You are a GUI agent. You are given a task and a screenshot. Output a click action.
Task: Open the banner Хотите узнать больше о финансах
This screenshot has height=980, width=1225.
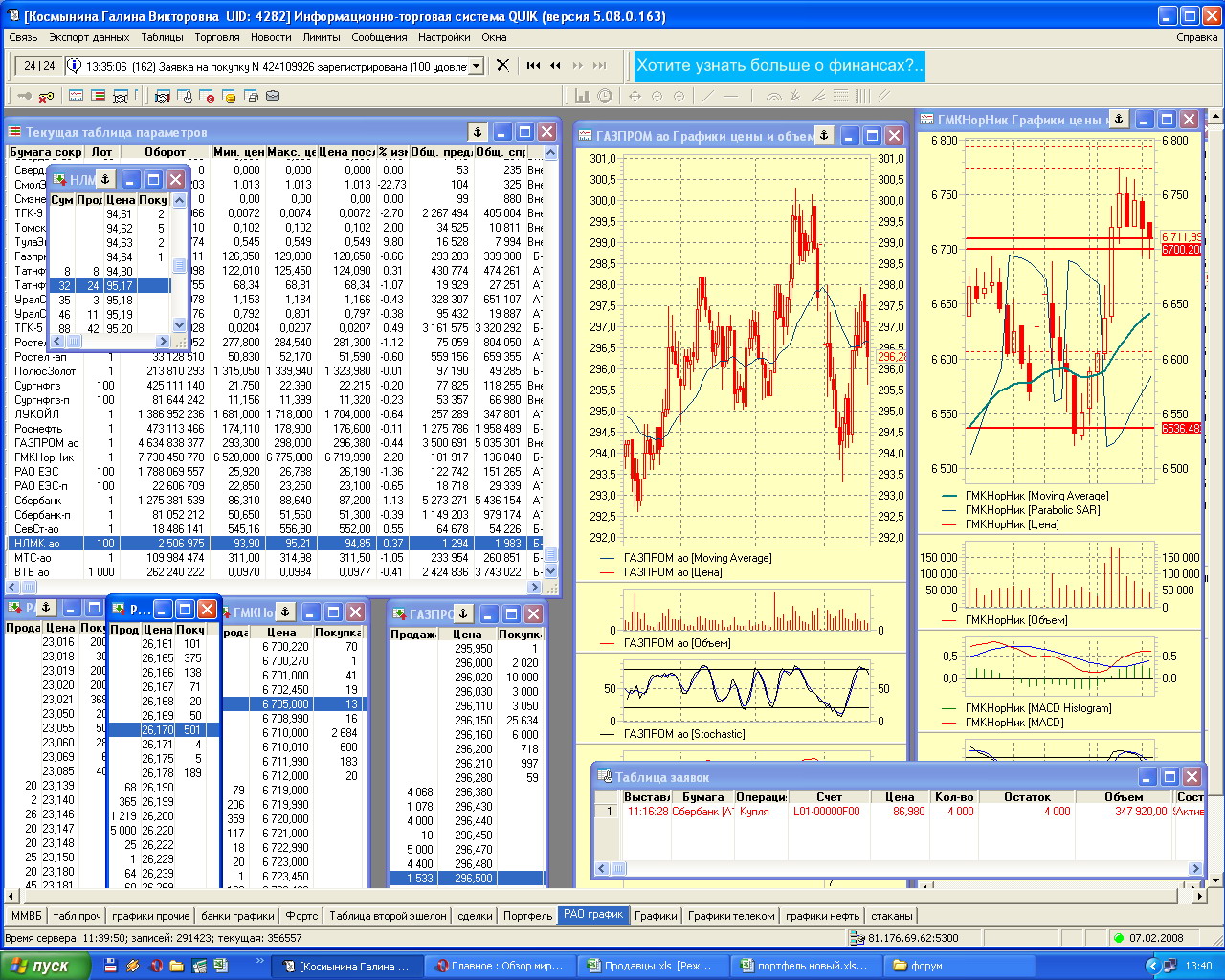click(x=779, y=66)
